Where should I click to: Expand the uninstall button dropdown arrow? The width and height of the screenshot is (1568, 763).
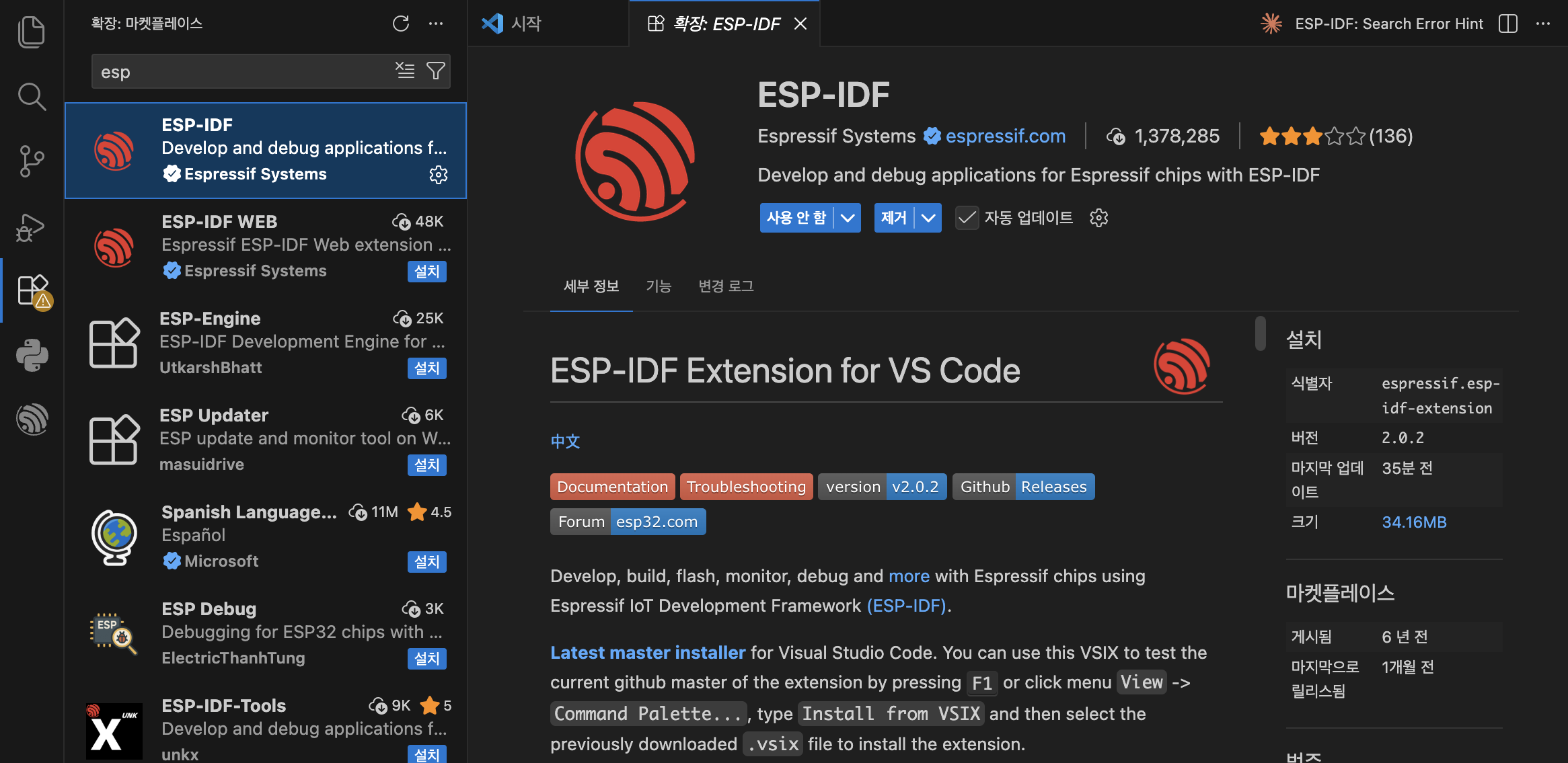pyautogui.click(x=928, y=218)
